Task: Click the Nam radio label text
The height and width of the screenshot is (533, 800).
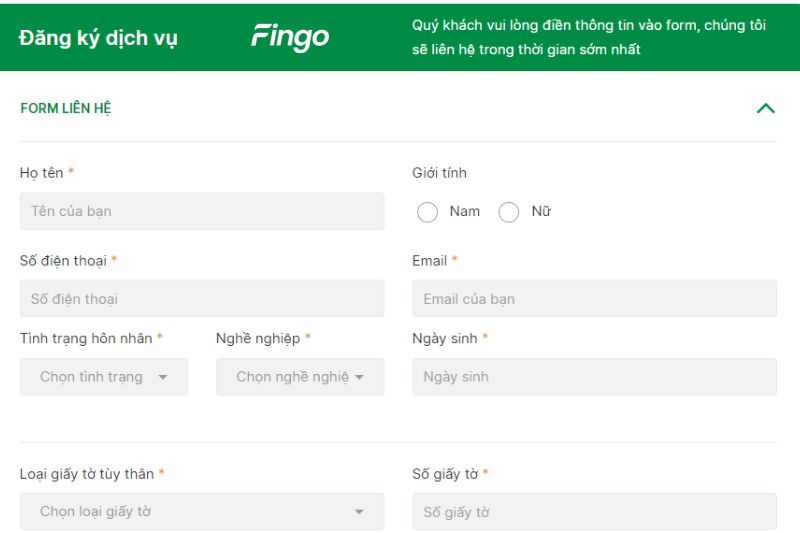Action: coord(464,211)
